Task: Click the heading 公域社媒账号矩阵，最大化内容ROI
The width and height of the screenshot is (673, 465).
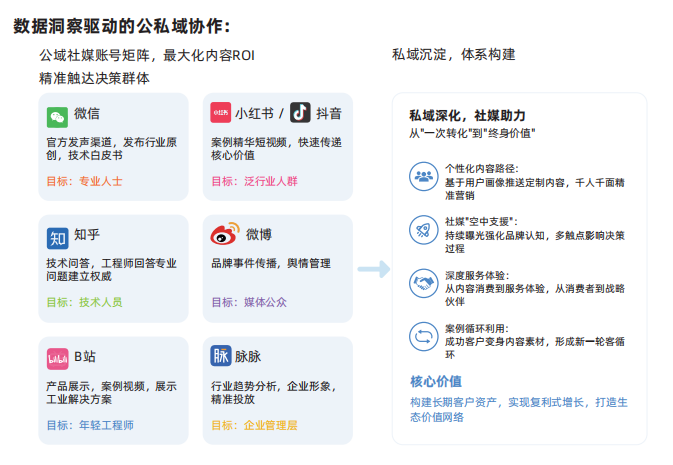Action: 147,55
